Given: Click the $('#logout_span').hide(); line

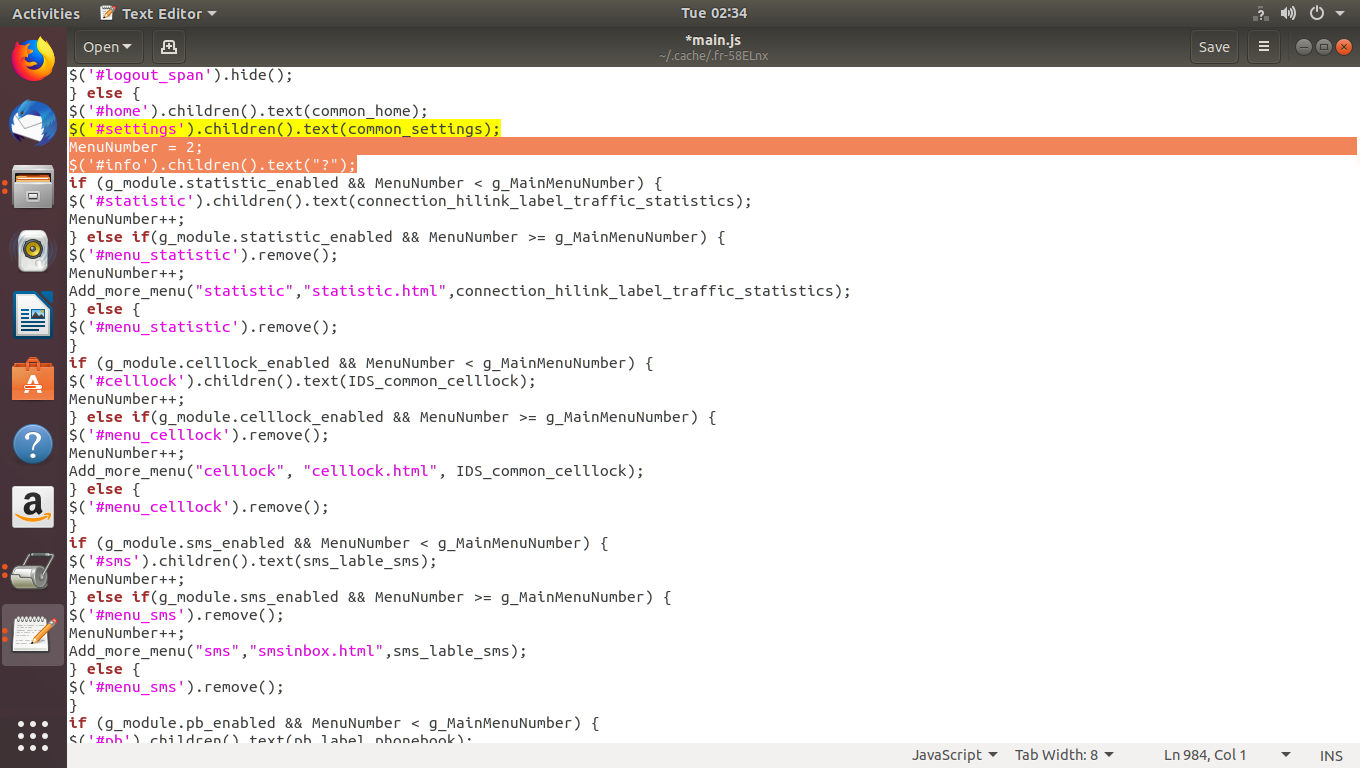Looking at the screenshot, I should pos(181,75).
